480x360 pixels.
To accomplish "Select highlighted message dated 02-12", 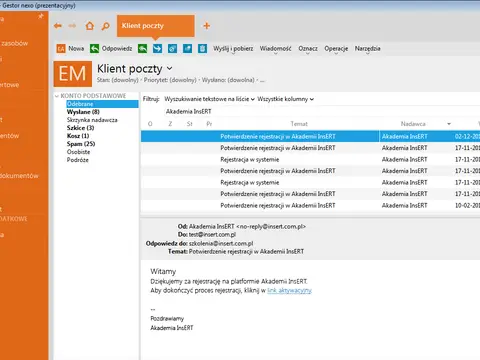I will [x=310, y=136].
